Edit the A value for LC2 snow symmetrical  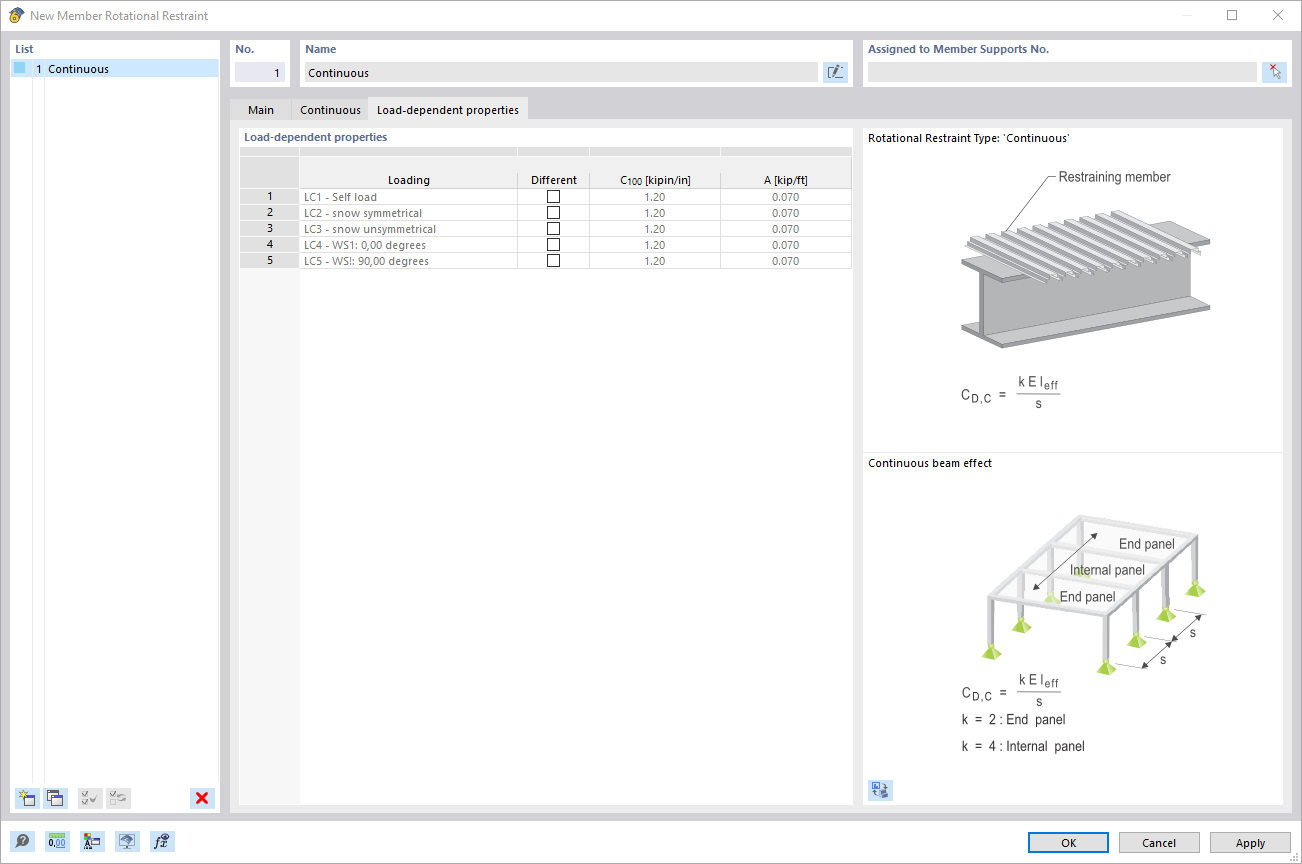(x=785, y=212)
